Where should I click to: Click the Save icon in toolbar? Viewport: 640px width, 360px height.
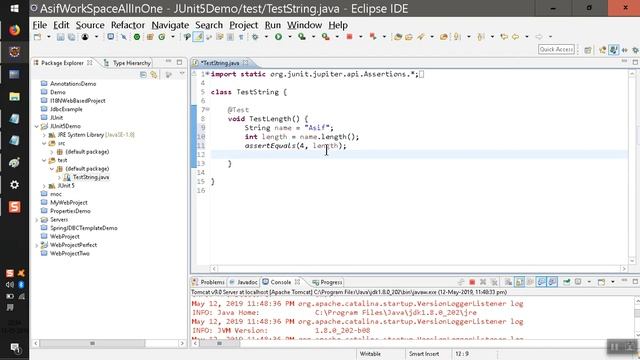point(60,37)
